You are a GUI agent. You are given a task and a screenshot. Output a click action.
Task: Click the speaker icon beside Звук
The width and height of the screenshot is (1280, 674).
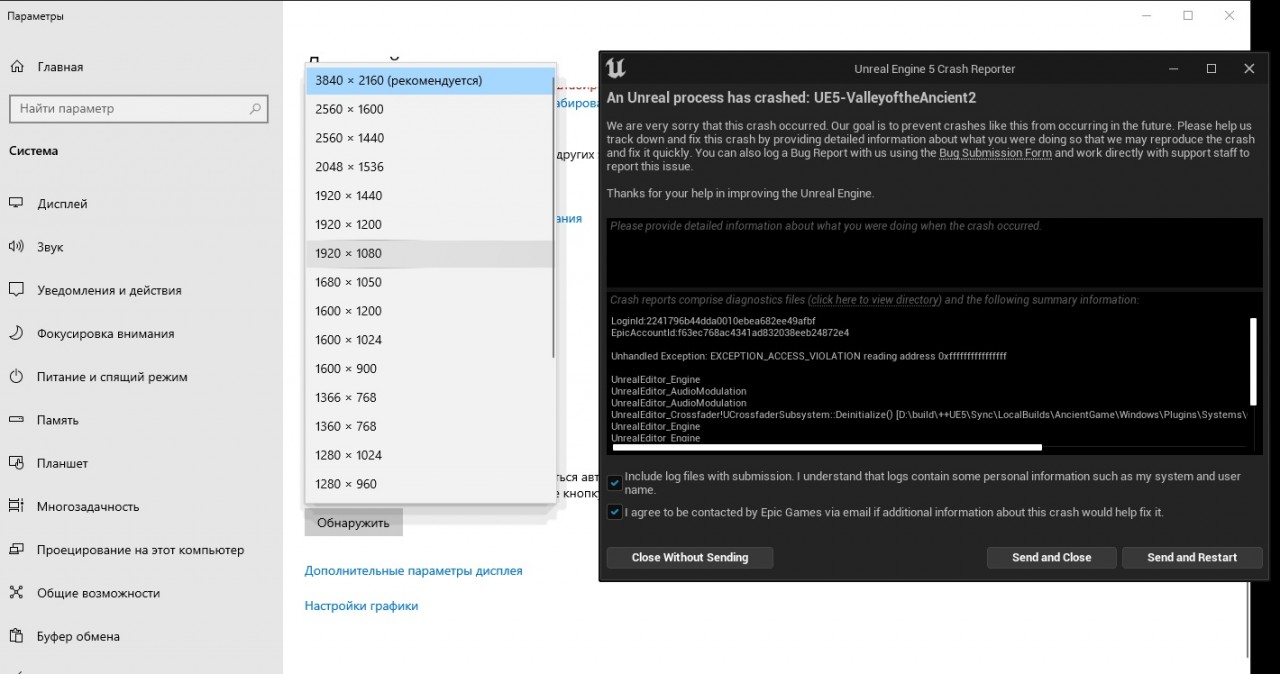point(16,247)
